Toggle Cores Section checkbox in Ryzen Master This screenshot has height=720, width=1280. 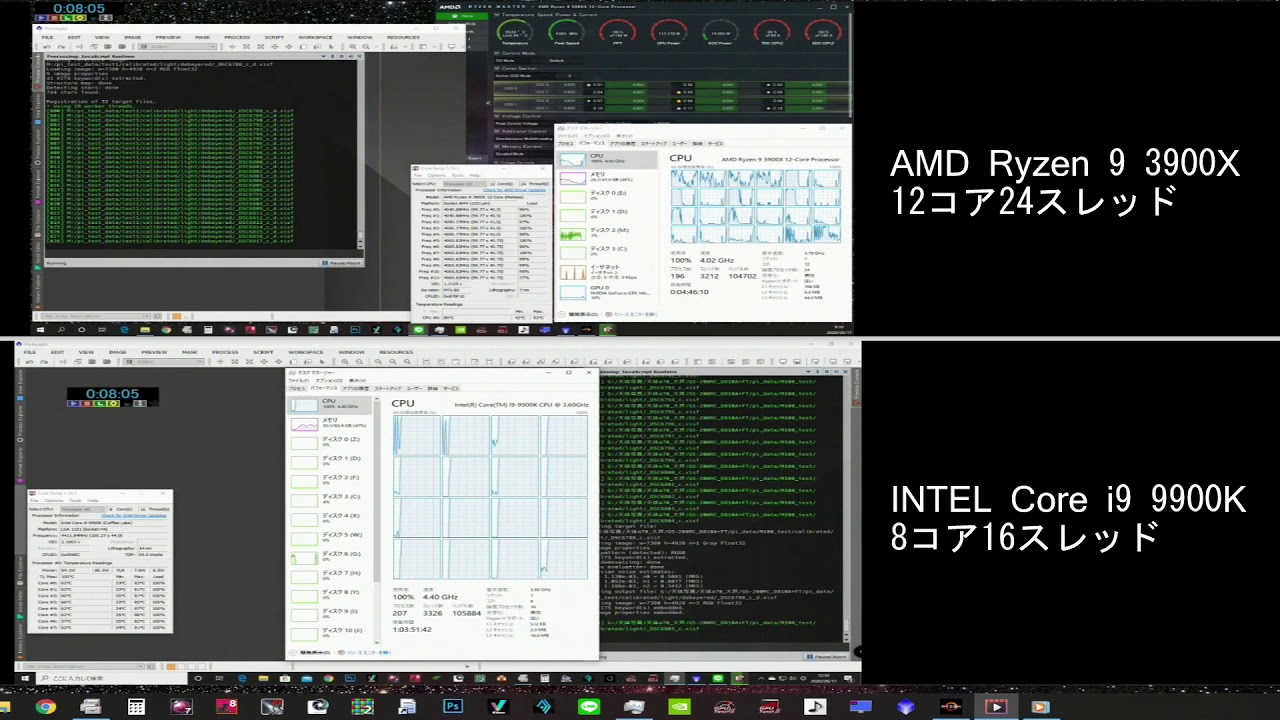[497, 68]
